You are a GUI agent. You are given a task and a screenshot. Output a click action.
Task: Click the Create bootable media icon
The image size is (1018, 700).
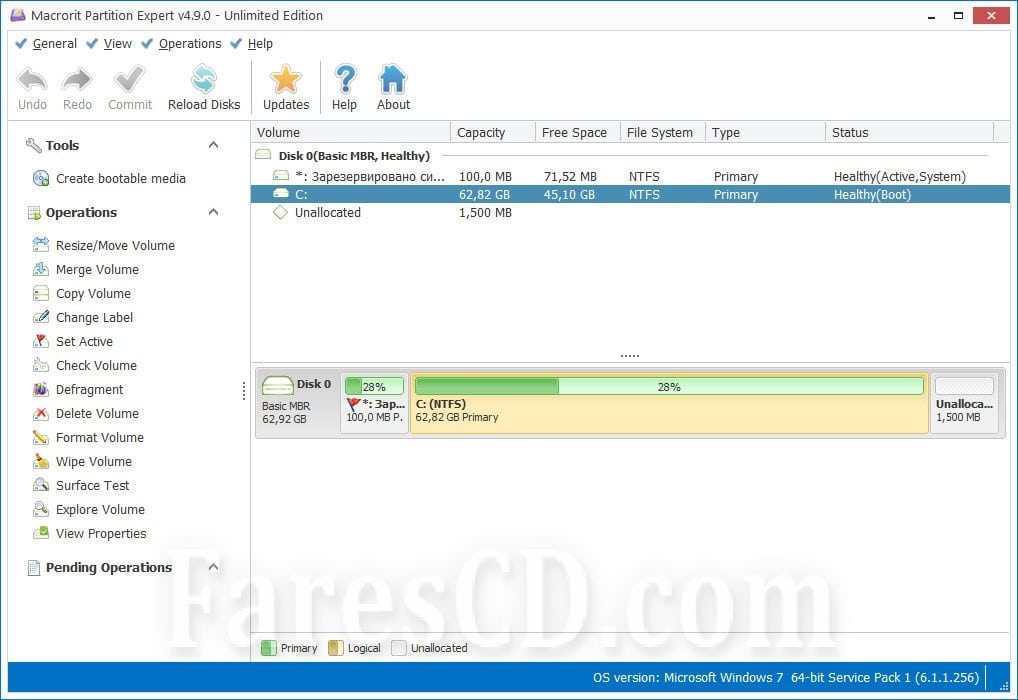coord(41,179)
